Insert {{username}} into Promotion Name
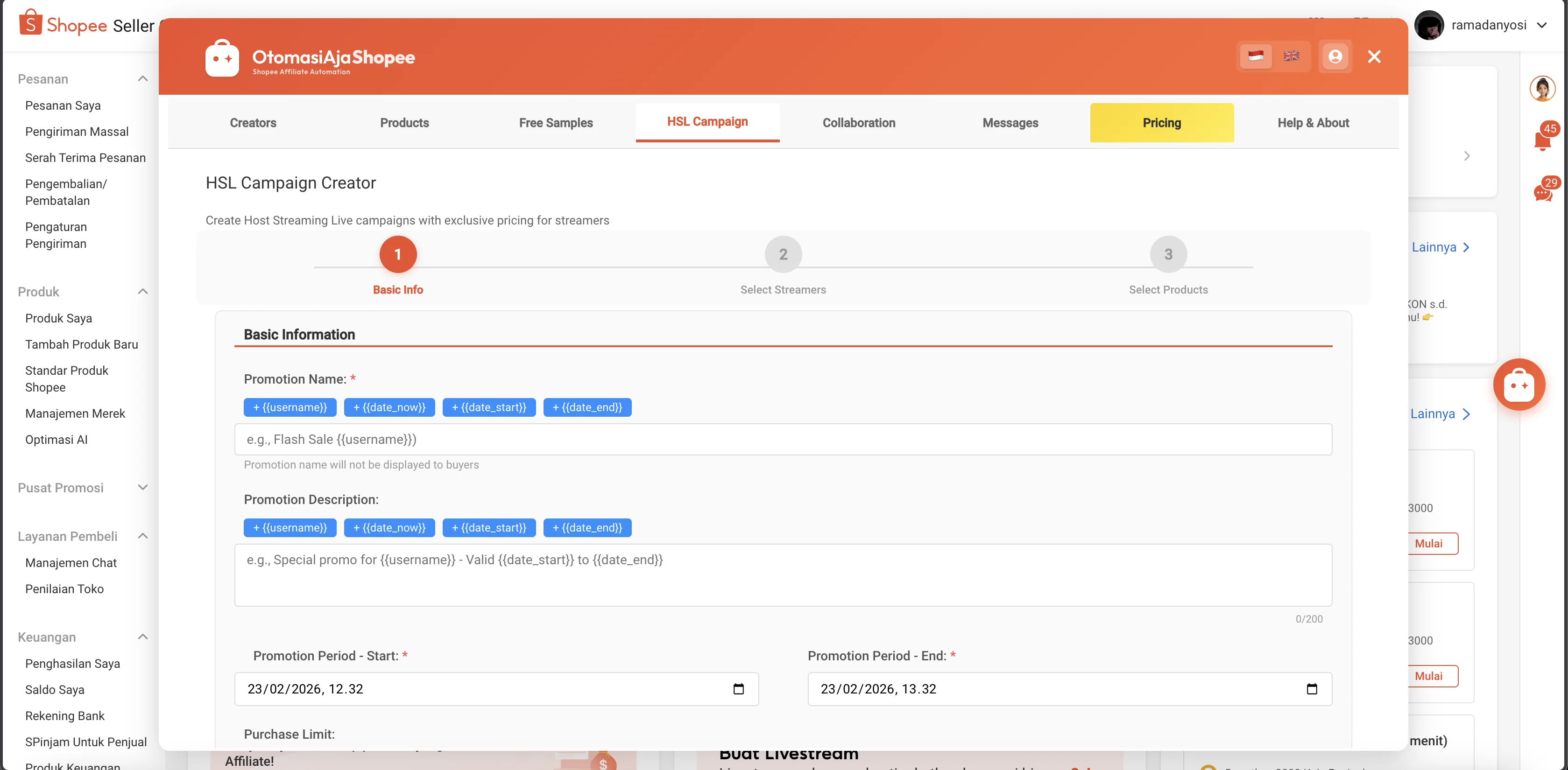Image resolution: width=1568 pixels, height=770 pixels. 290,407
